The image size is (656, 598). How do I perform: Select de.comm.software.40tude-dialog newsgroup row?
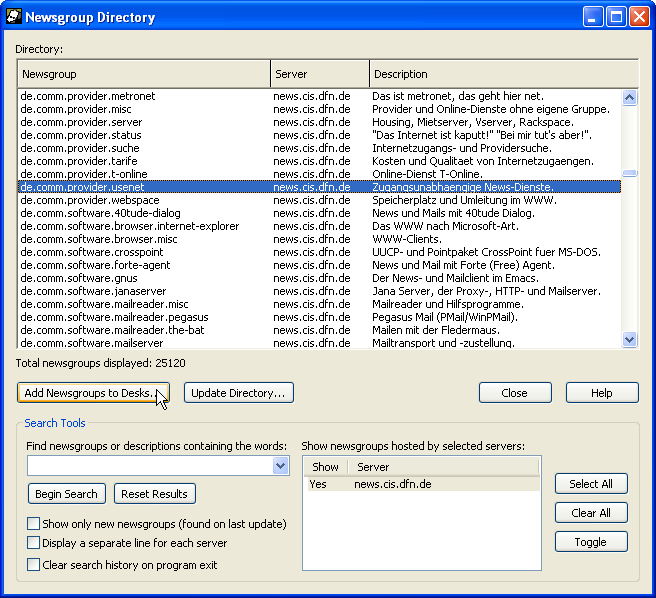[101, 213]
